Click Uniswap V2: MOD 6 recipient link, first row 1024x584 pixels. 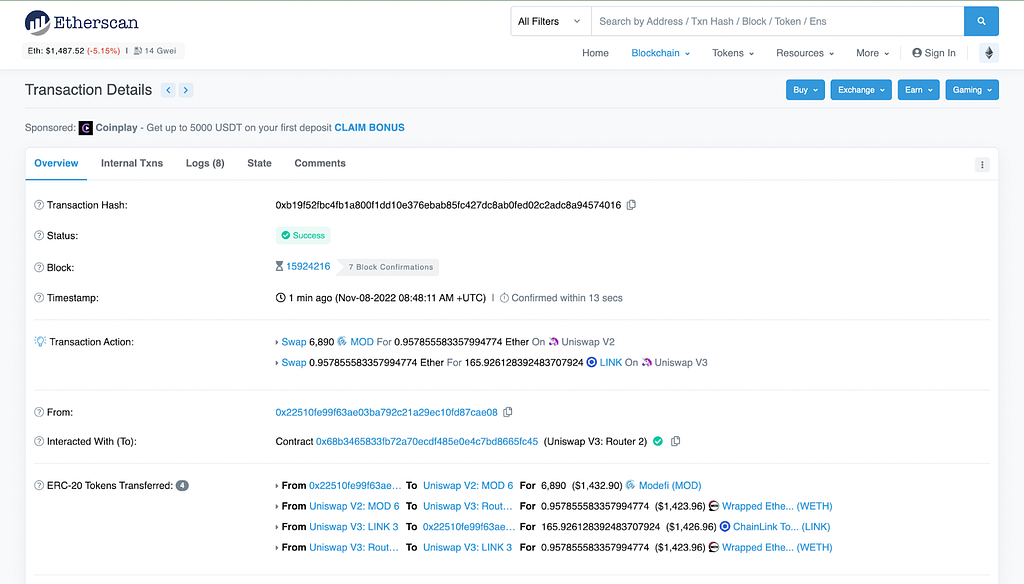tap(468, 485)
